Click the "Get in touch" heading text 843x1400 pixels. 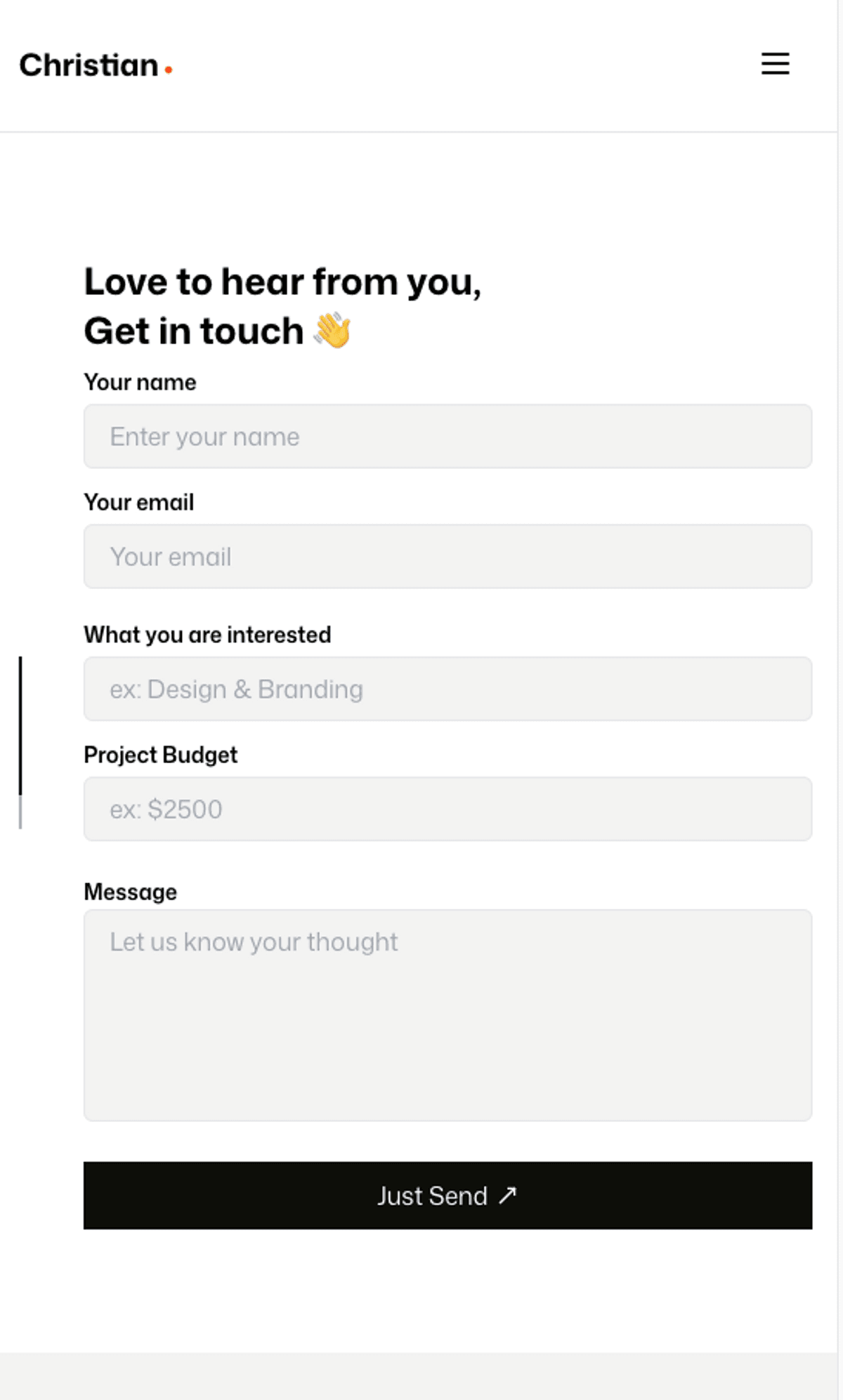click(194, 331)
